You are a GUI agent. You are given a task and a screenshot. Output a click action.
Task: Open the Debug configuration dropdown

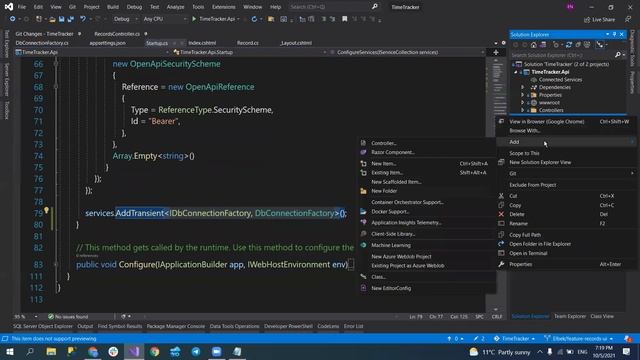click(x=126, y=19)
